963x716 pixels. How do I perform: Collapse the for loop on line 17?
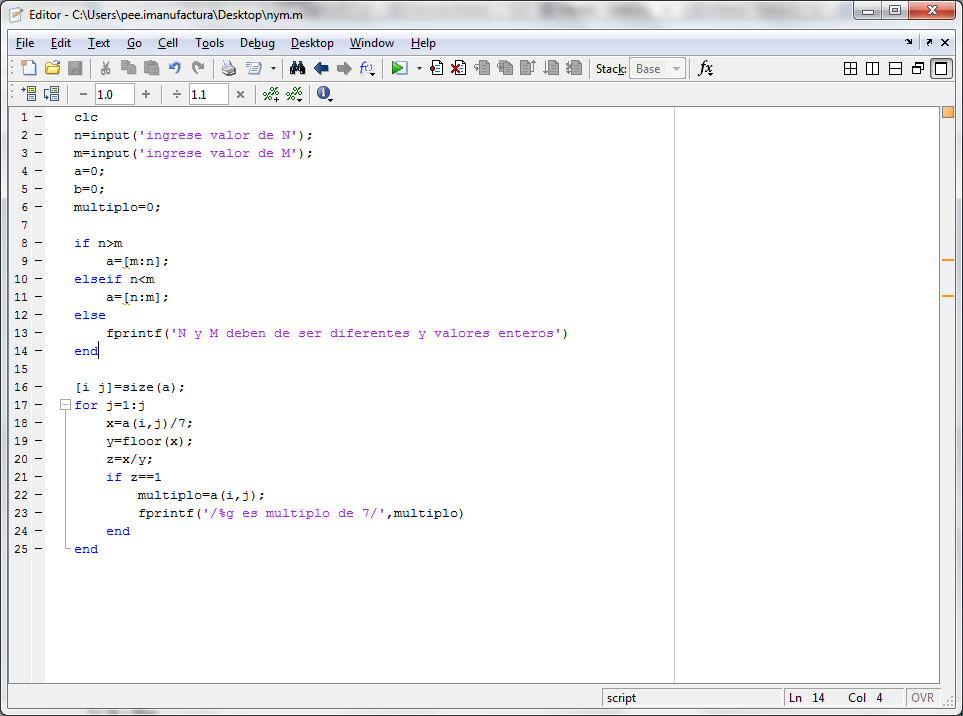tap(65, 405)
